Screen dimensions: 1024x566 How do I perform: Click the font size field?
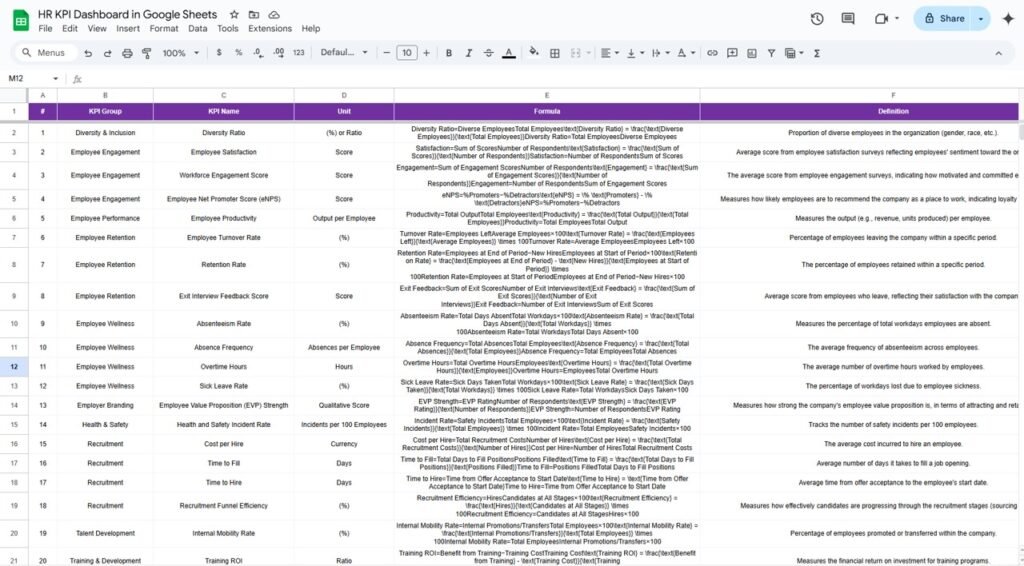tap(406, 53)
